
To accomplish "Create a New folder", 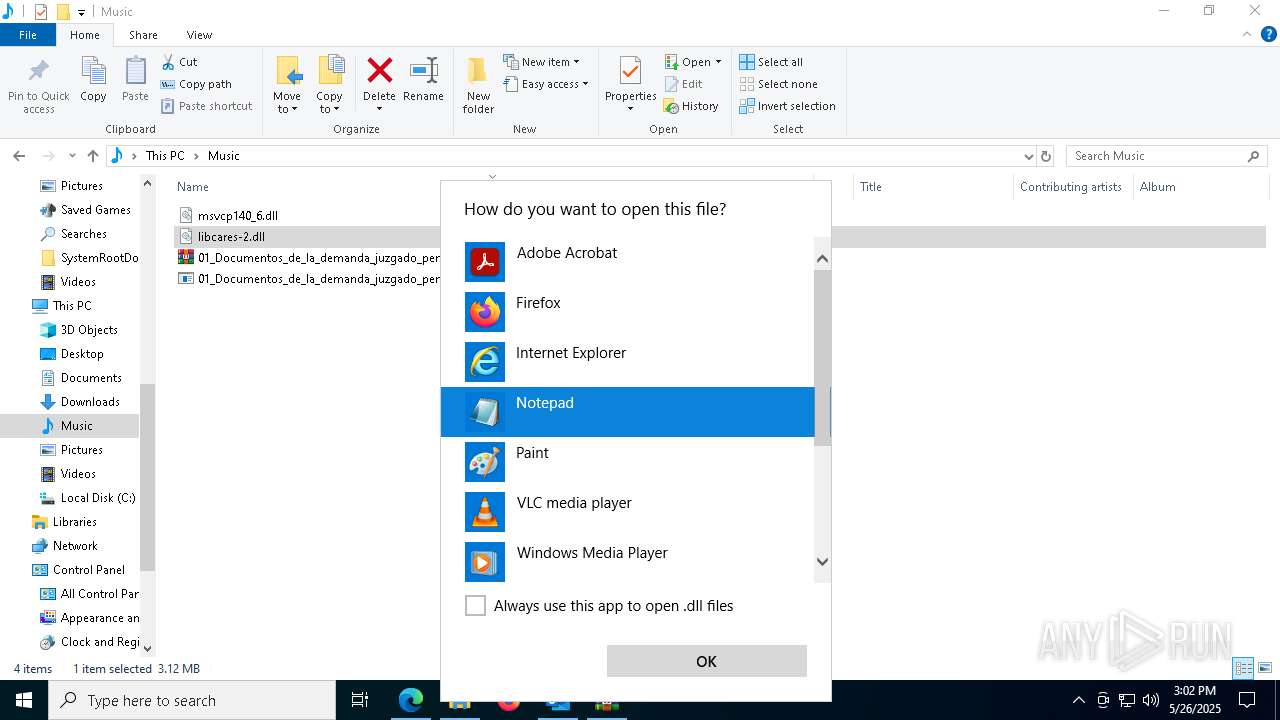I will [x=478, y=85].
